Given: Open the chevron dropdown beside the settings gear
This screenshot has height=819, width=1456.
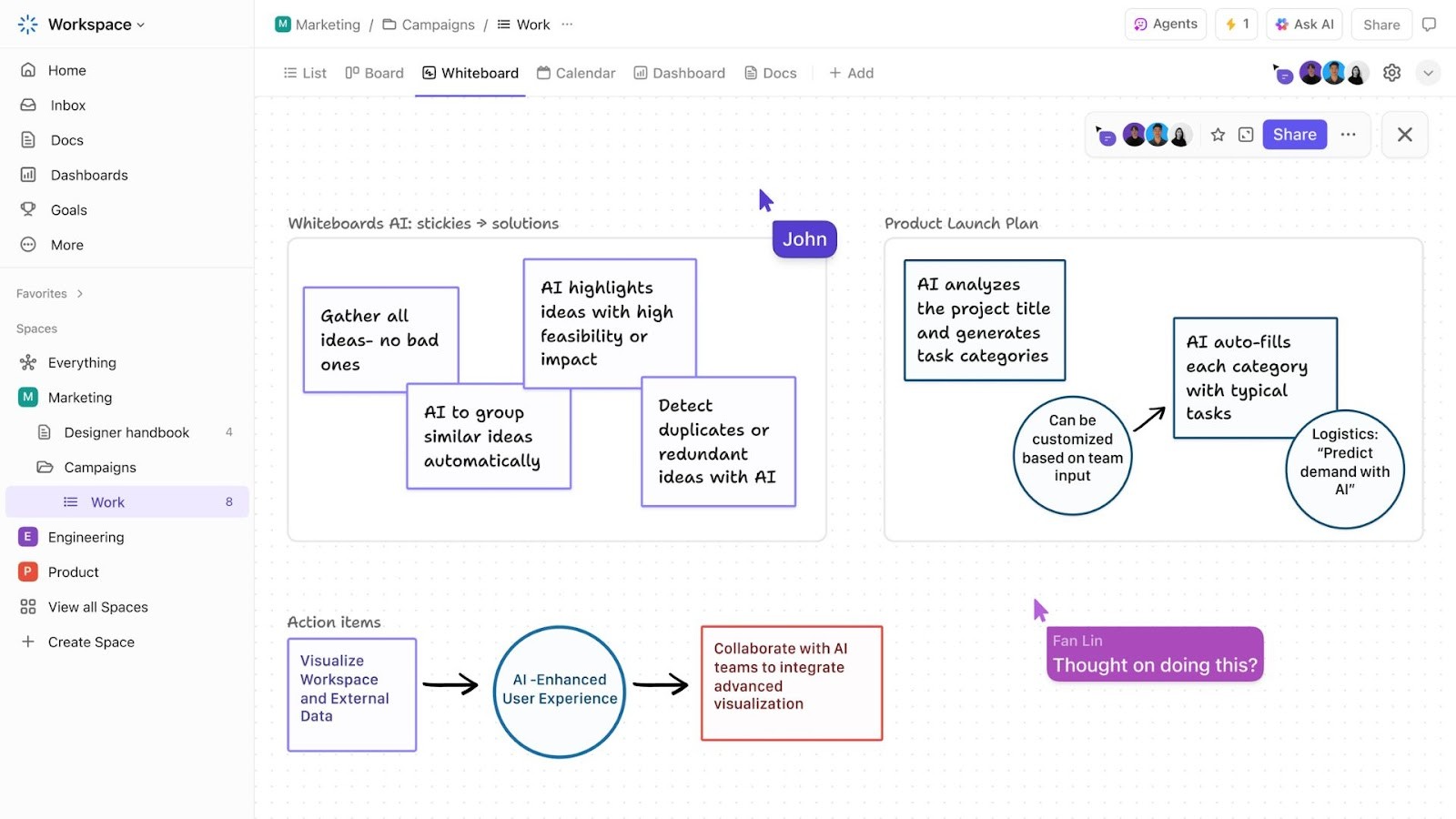Looking at the screenshot, I should [x=1428, y=73].
